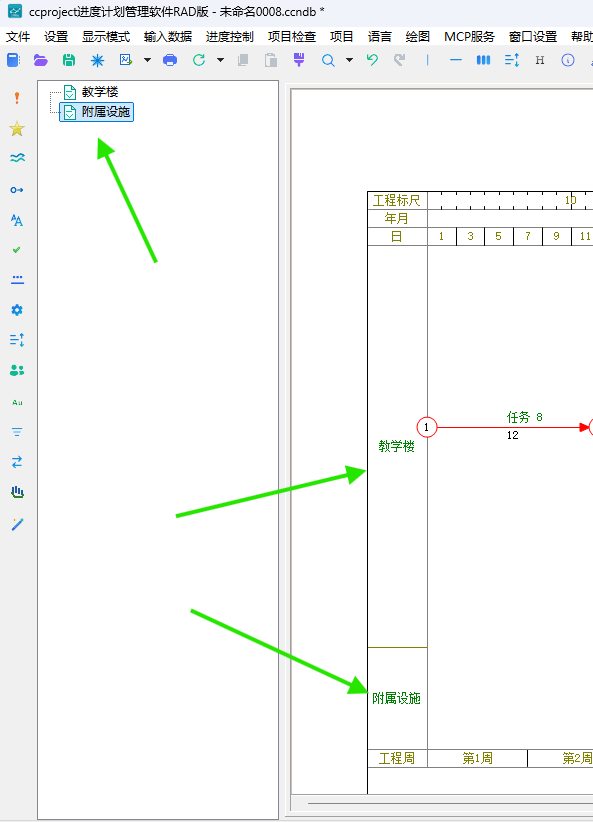The width and height of the screenshot is (593, 822).
Task: Open the 项目 menu
Action: [342, 37]
